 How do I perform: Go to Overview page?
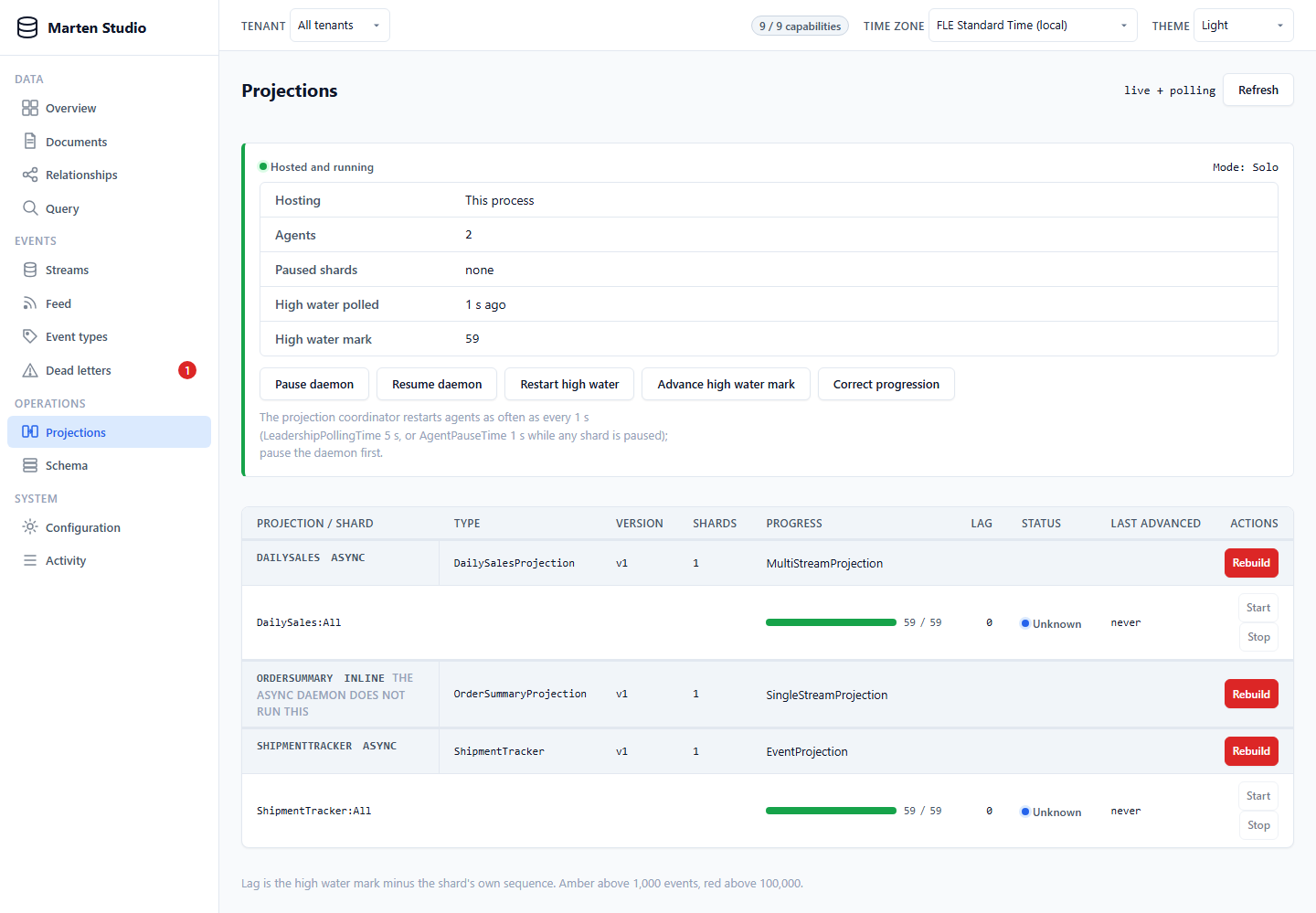point(109,108)
